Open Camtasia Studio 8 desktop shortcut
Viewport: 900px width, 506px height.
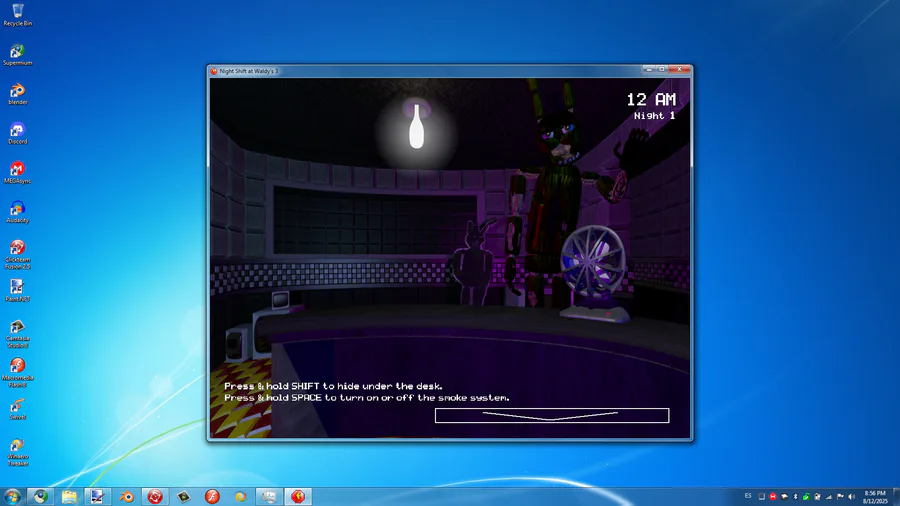click(18, 333)
